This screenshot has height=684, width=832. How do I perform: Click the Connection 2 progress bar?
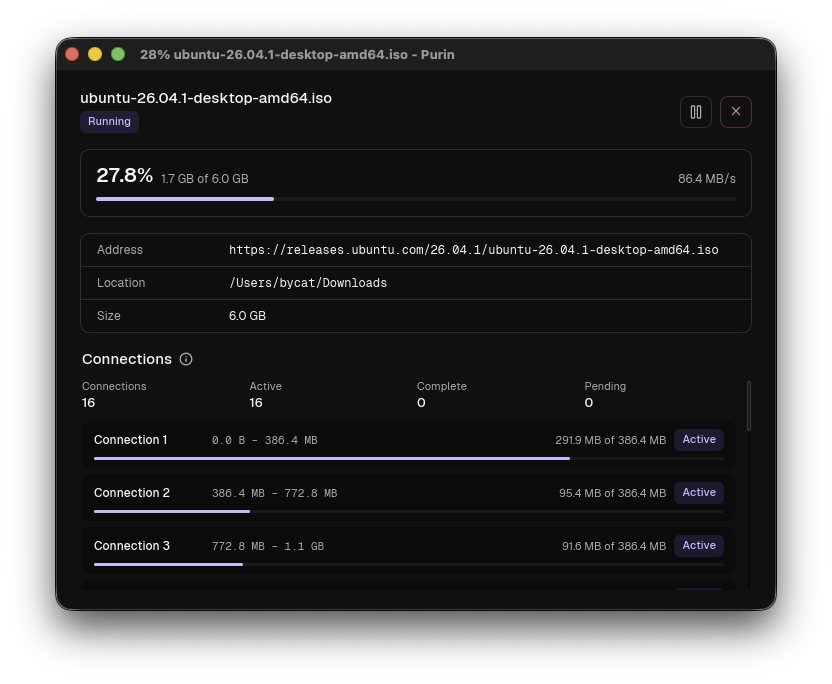(x=409, y=512)
